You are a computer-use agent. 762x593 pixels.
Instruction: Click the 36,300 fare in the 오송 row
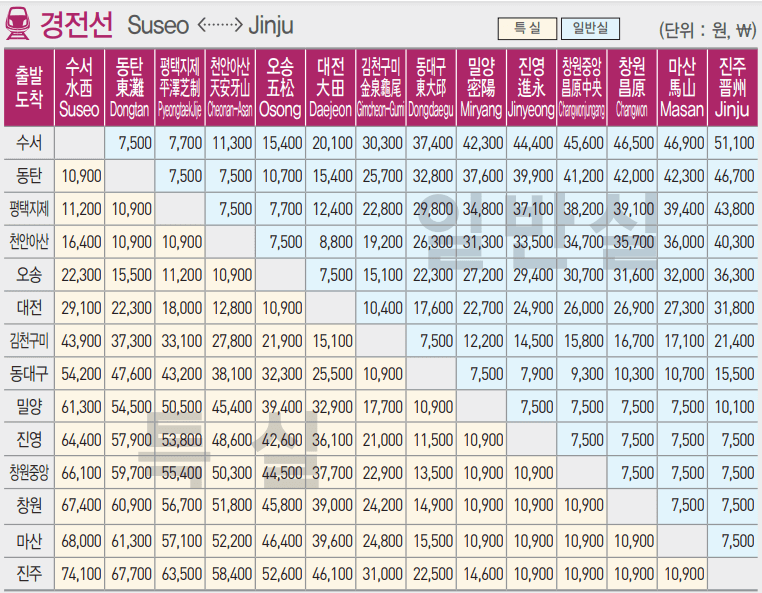[x=734, y=275]
